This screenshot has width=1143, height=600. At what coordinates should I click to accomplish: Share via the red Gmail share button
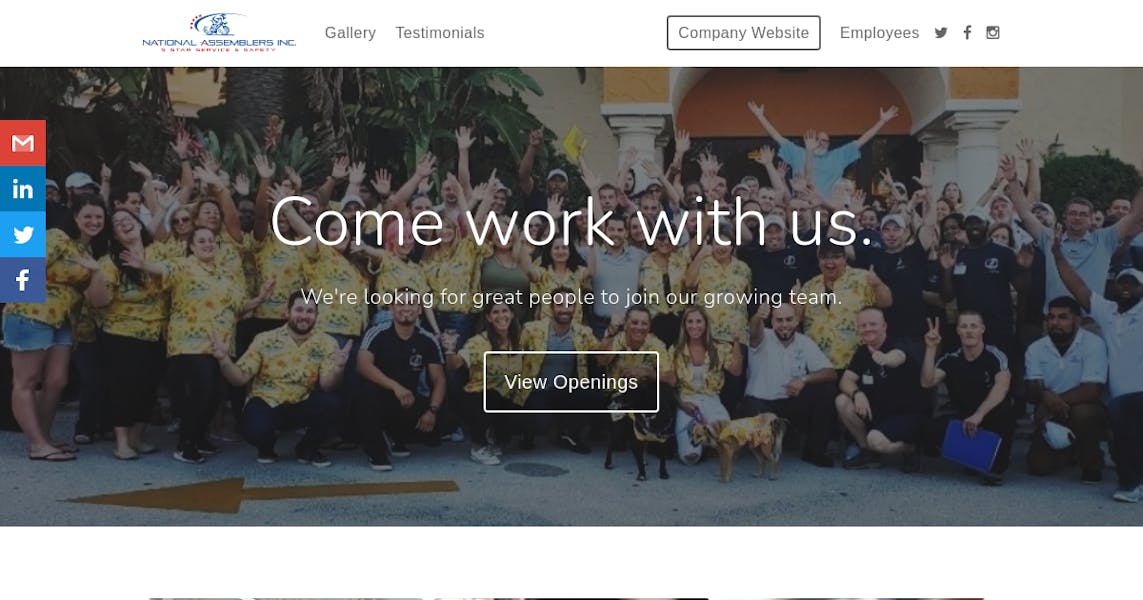[x=23, y=143]
